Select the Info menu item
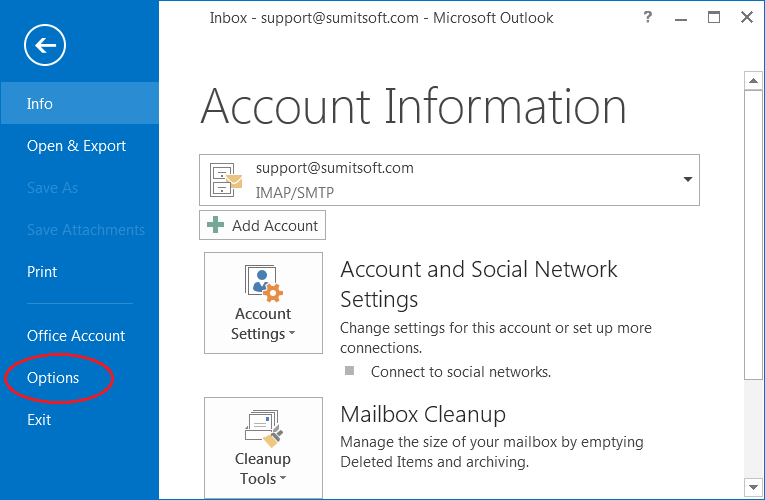The image size is (765, 500). point(40,104)
